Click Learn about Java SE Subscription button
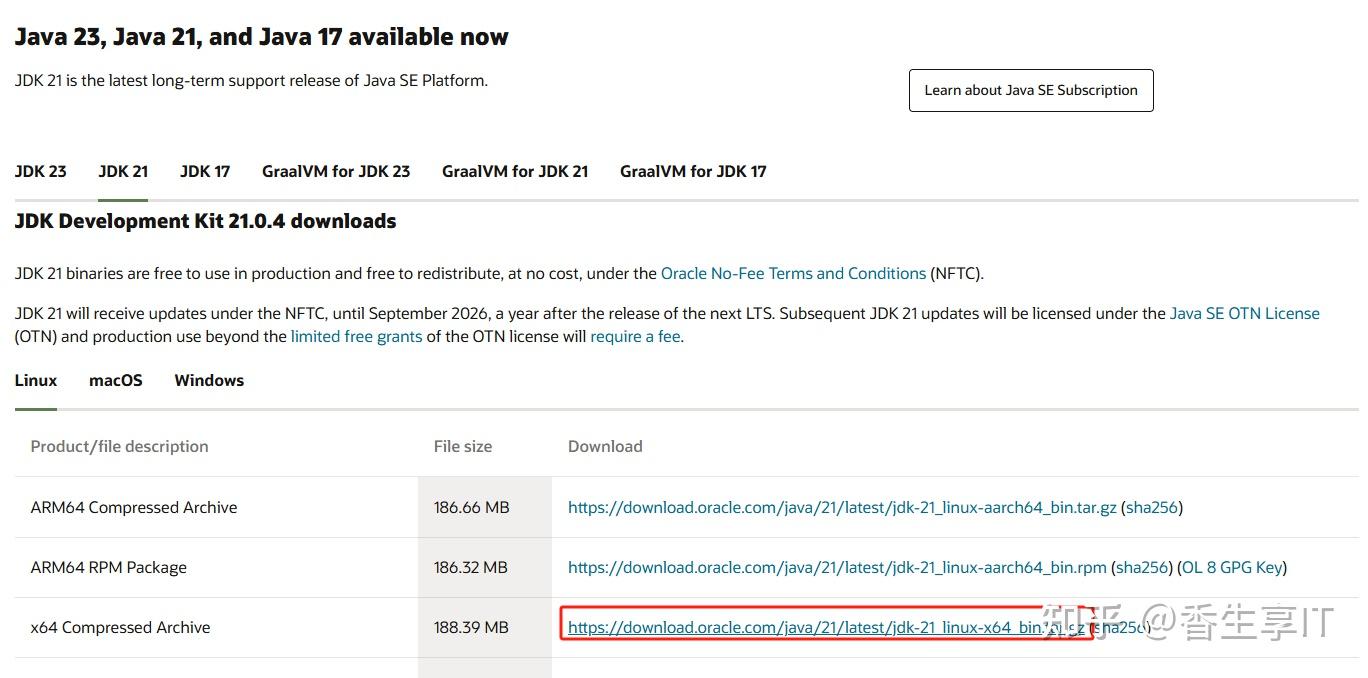This screenshot has height=678, width=1368. [x=1031, y=90]
